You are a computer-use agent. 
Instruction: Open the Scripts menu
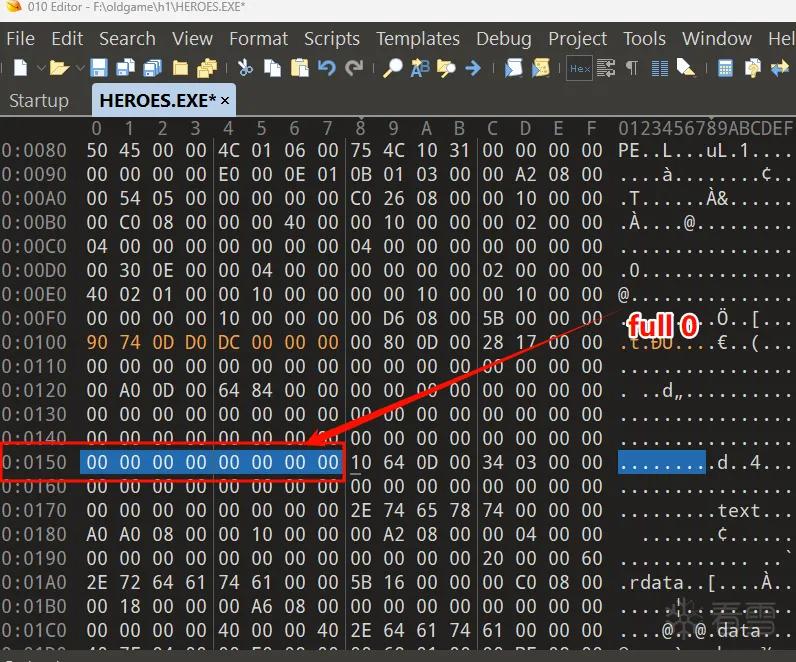point(331,39)
